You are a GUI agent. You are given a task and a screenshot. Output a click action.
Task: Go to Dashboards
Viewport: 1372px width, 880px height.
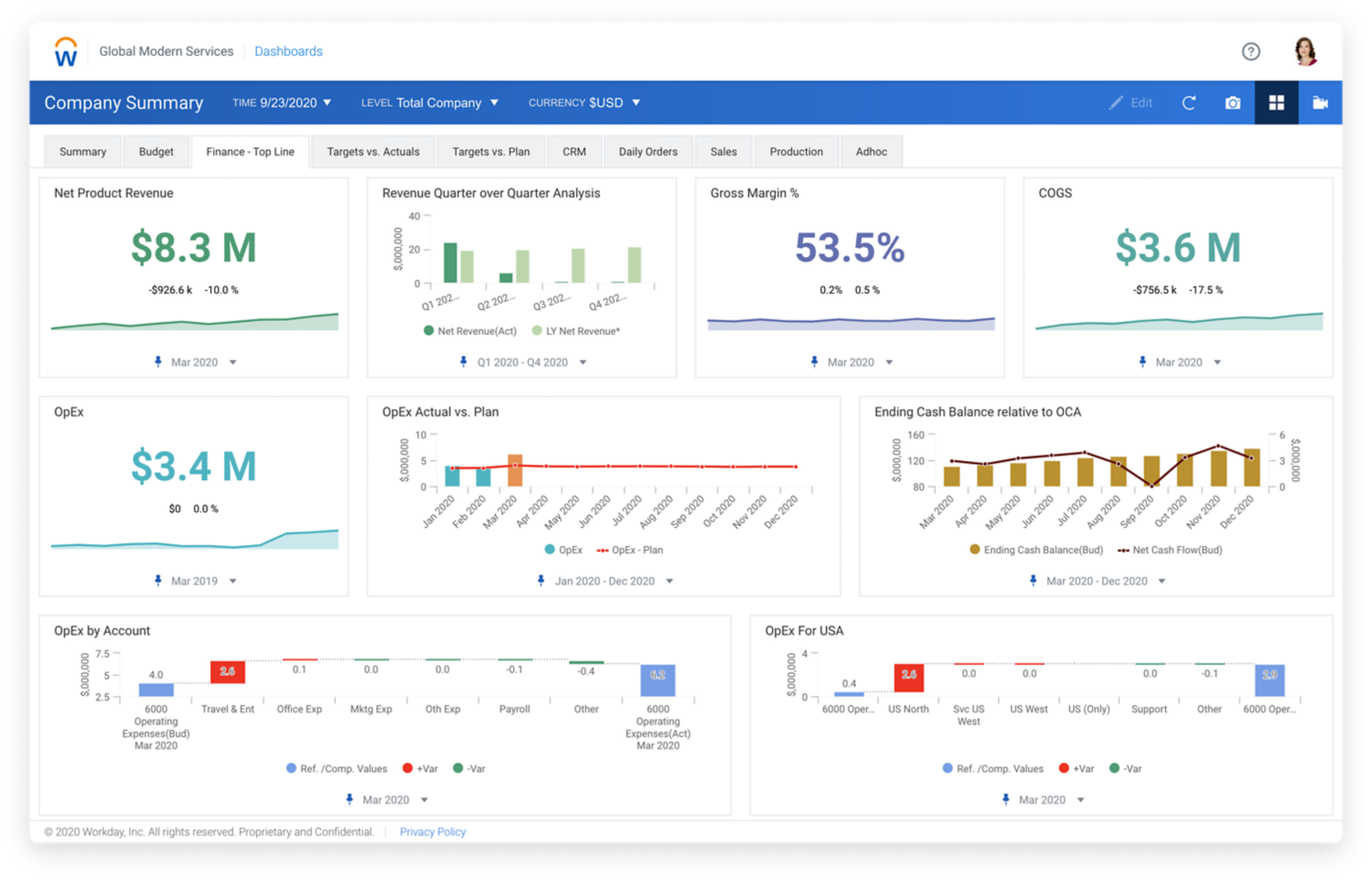pyautogui.click(x=289, y=51)
